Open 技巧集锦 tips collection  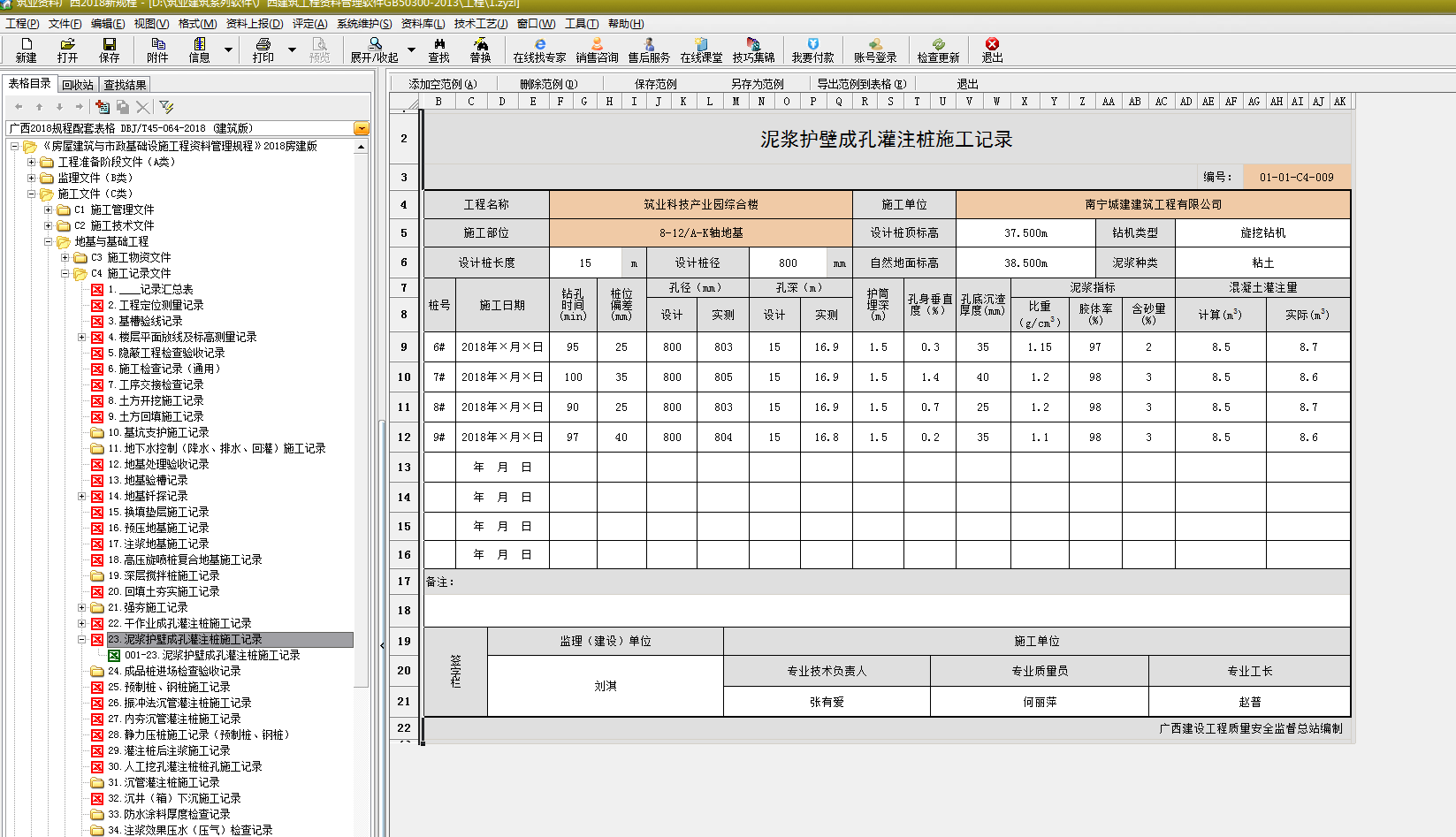point(753,49)
